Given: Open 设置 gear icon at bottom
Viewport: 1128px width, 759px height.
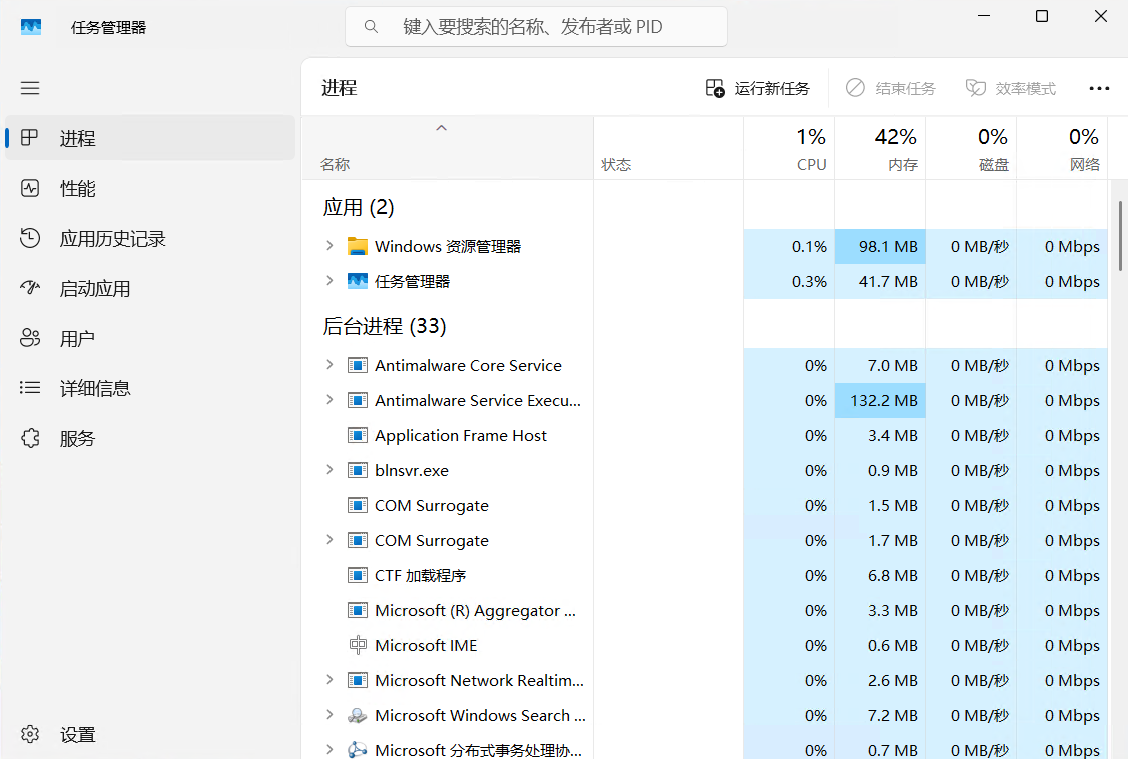Looking at the screenshot, I should (30, 735).
